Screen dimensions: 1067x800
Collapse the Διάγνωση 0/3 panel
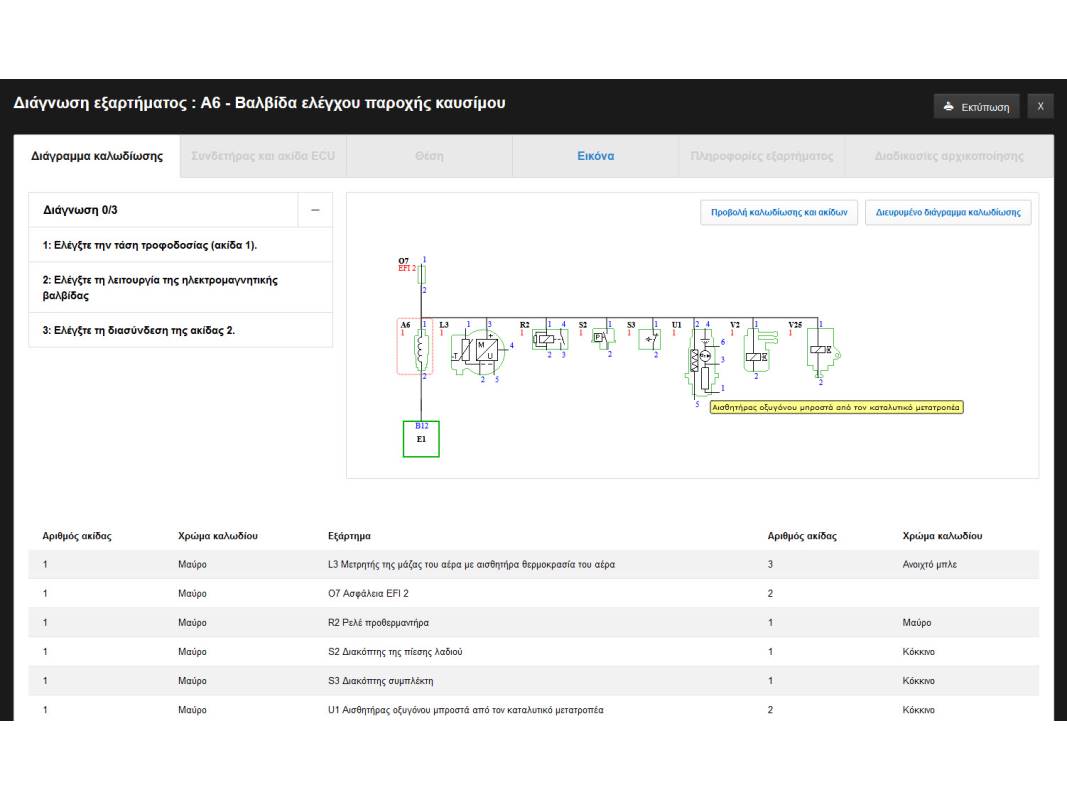click(315, 210)
